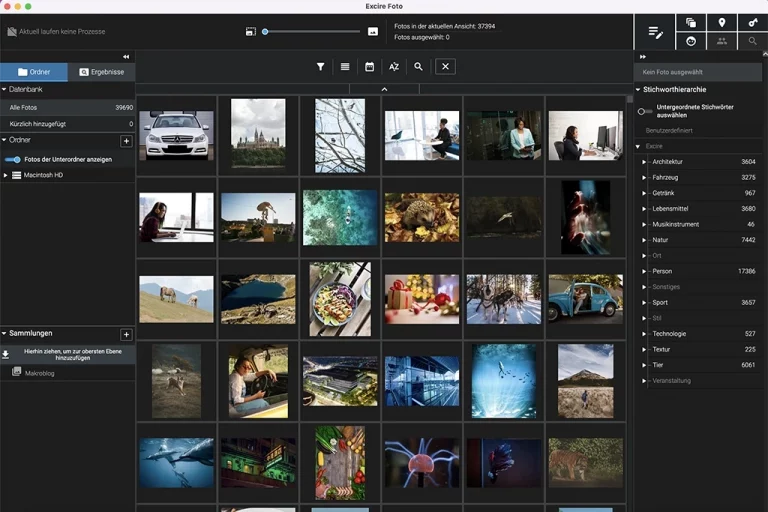Sort photos with the AZ icon

click(394, 66)
